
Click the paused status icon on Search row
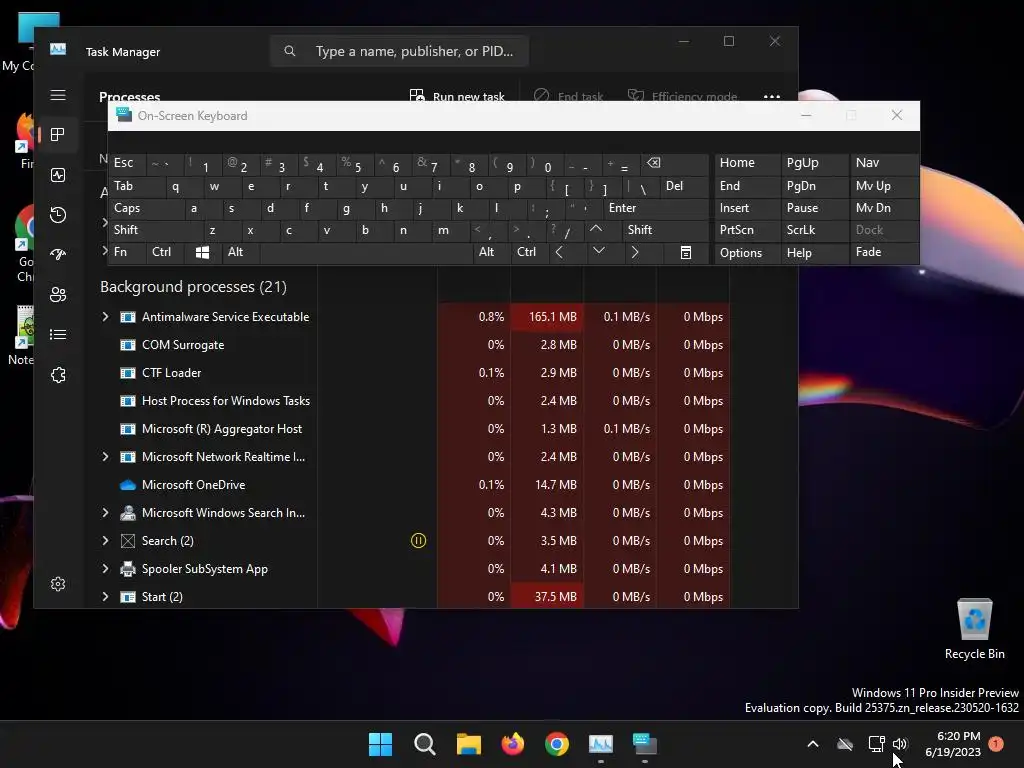click(418, 541)
